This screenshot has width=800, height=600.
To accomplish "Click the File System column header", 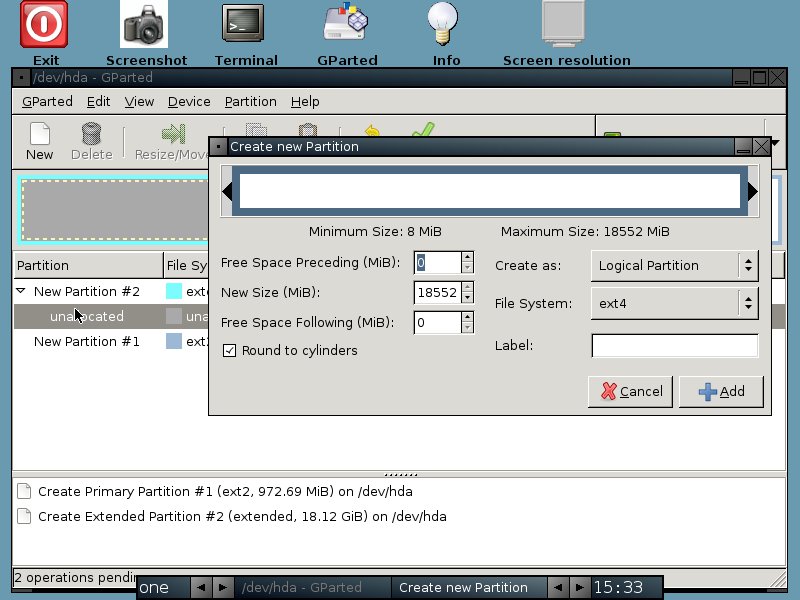I will (x=187, y=265).
